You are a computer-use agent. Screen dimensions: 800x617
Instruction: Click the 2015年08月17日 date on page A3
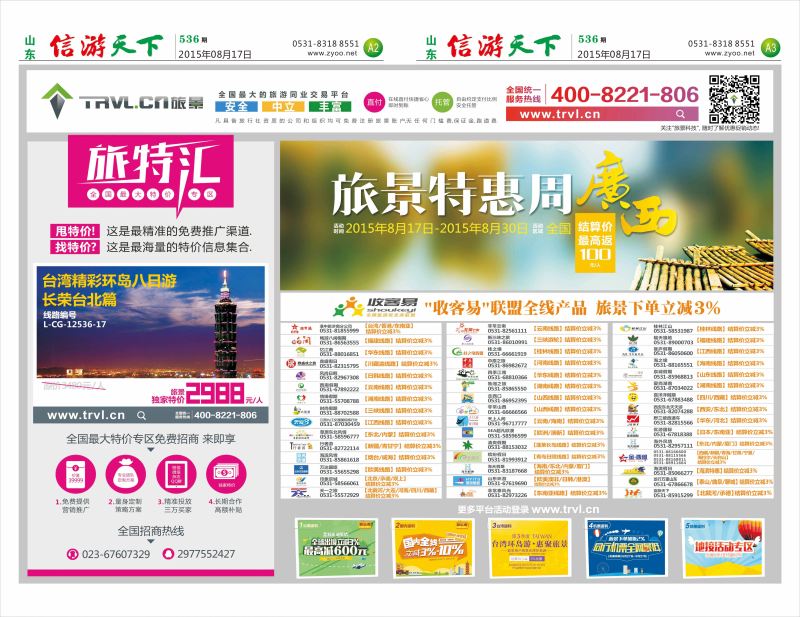(614, 54)
